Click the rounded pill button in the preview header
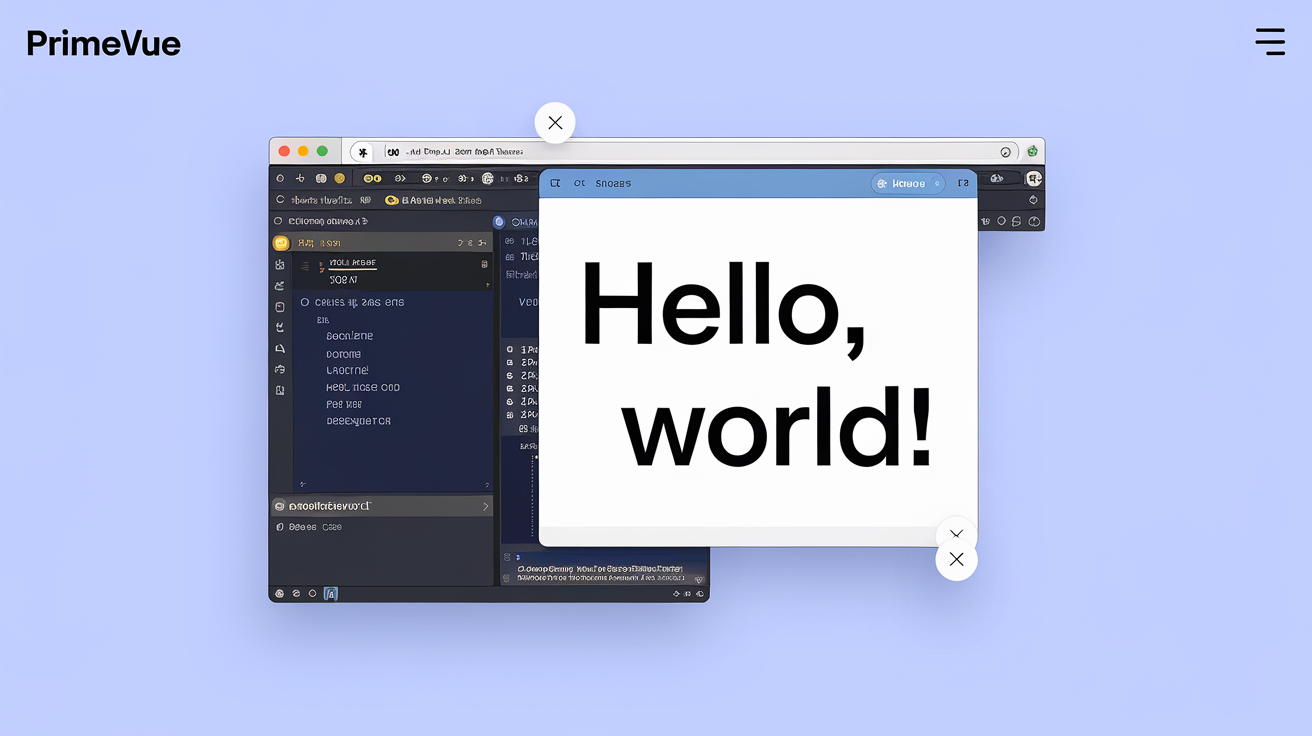This screenshot has width=1312, height=736. pos(907,184)
